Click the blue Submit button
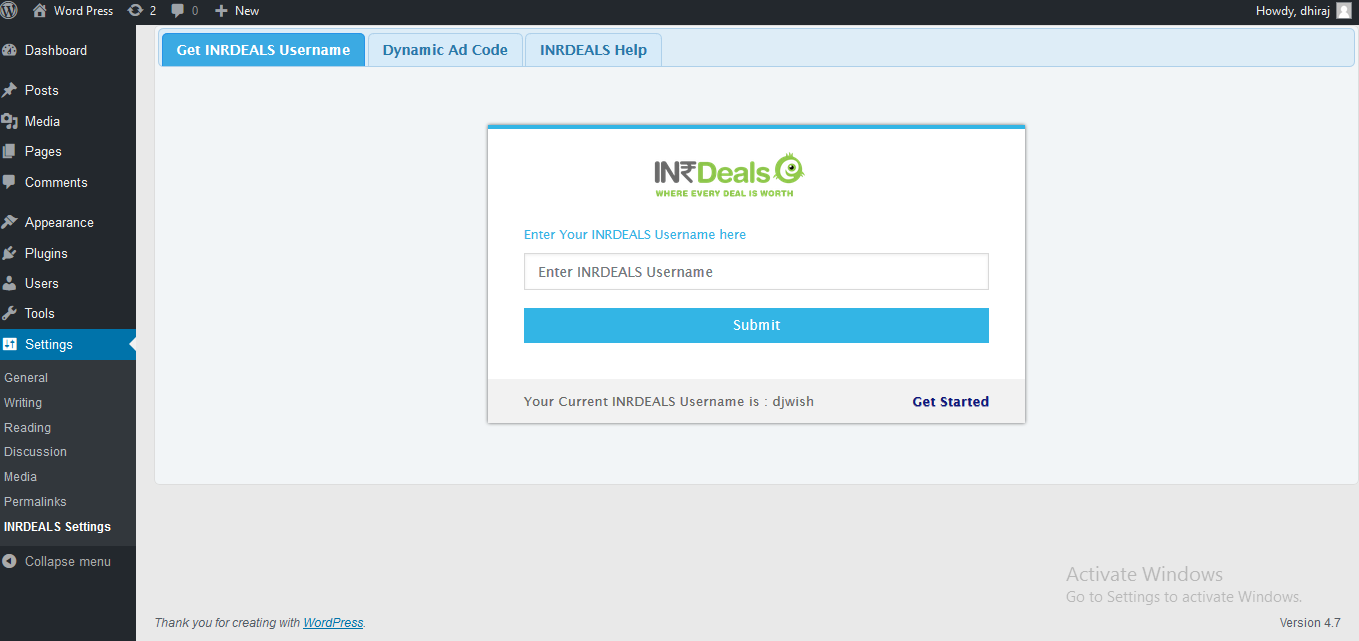This screenshot has width=1359, height=641. tap(756, 325)
